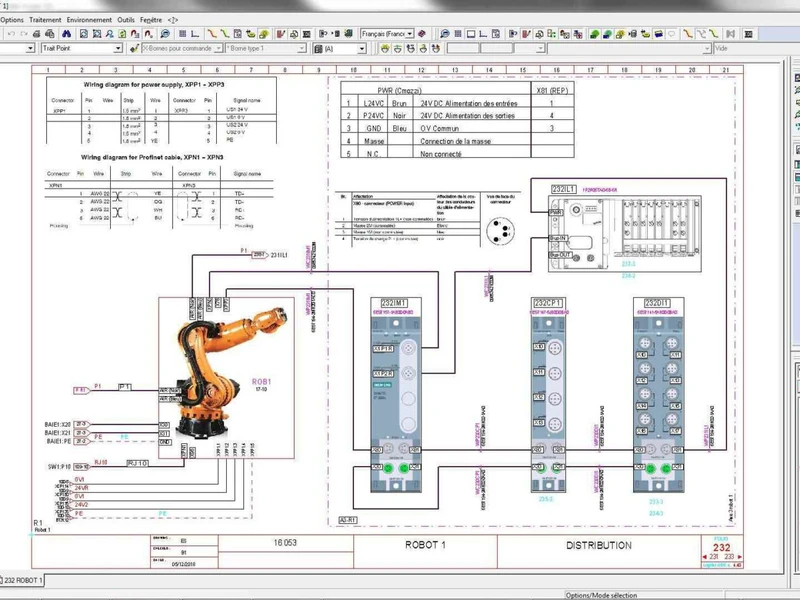Open the Français language dropdown
The image size is (800, 600).
click(x=409, y=34)
